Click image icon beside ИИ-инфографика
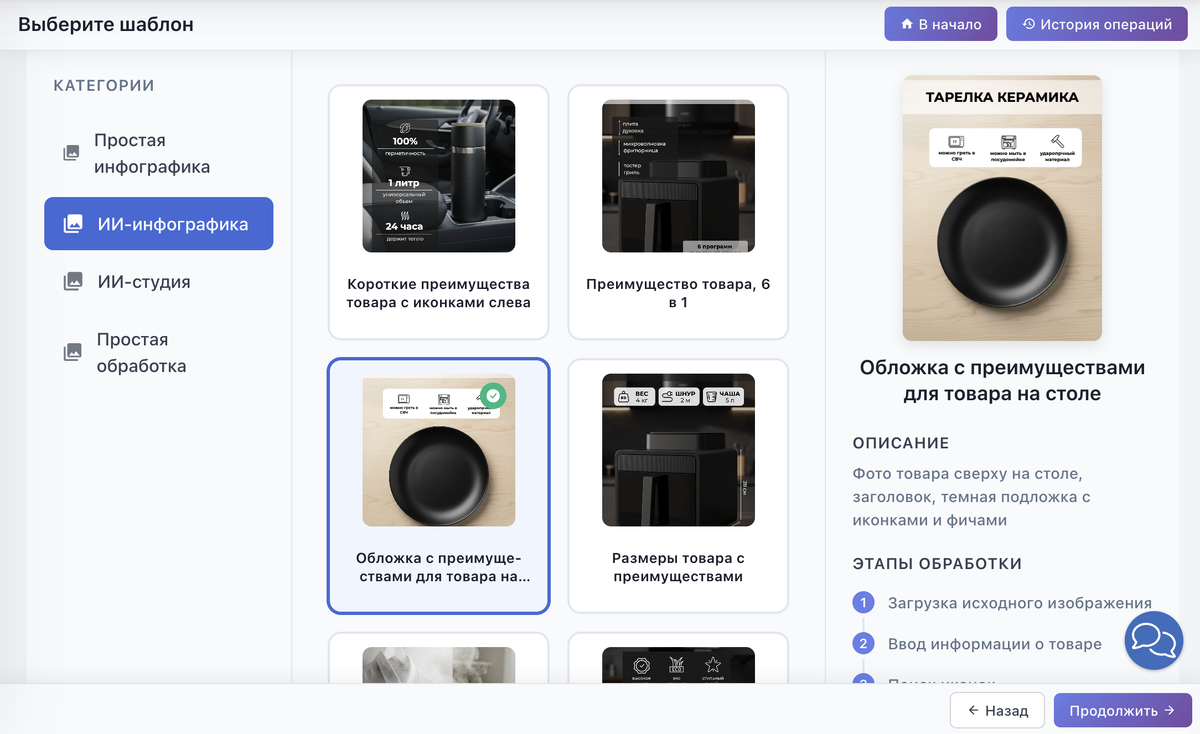 [x=73, y=224]
